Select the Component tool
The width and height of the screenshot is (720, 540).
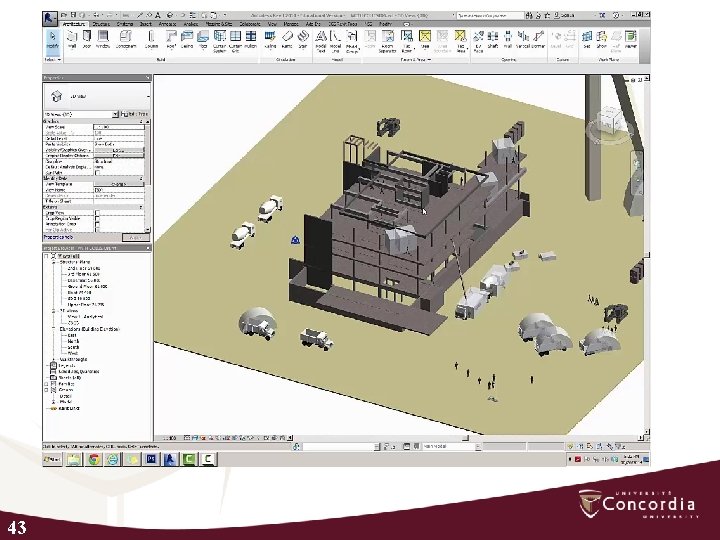[125, 39]
